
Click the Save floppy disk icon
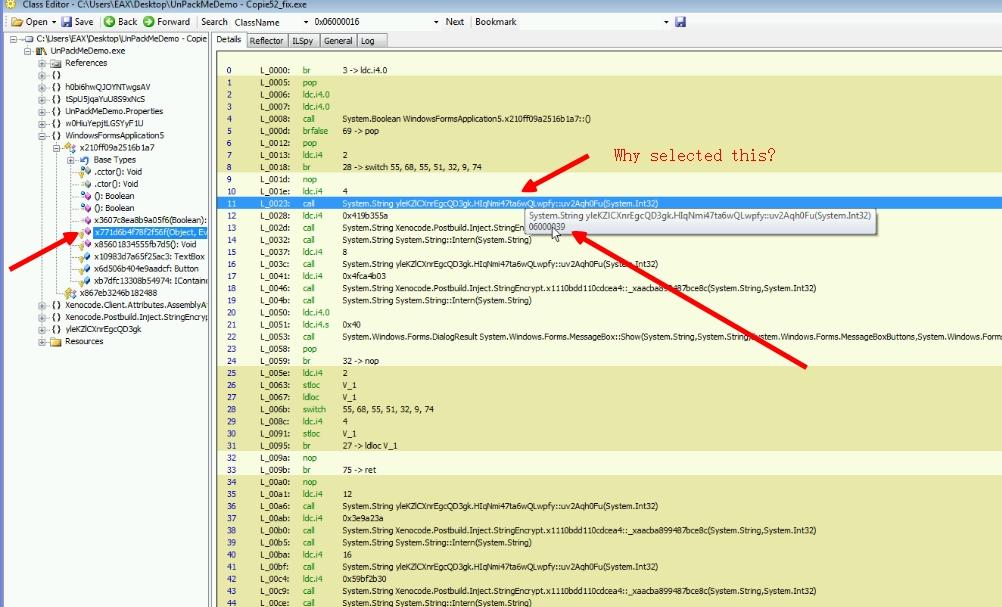point(66,22)
